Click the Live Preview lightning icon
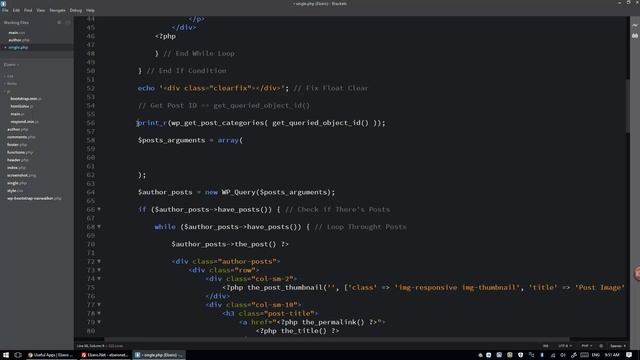640x360 pixels. (x=635, y=25)
